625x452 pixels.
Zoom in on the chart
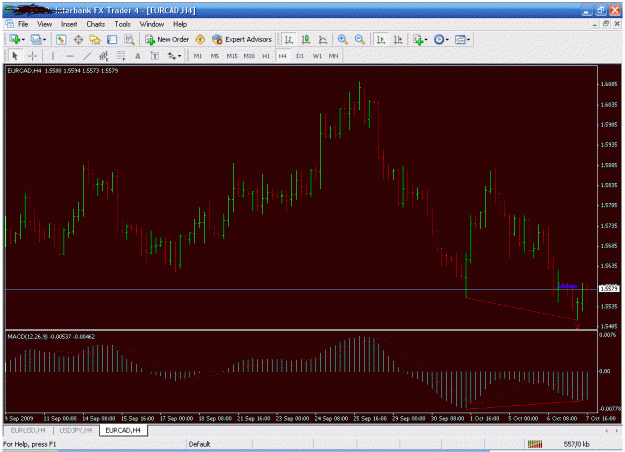pos(342,39)
